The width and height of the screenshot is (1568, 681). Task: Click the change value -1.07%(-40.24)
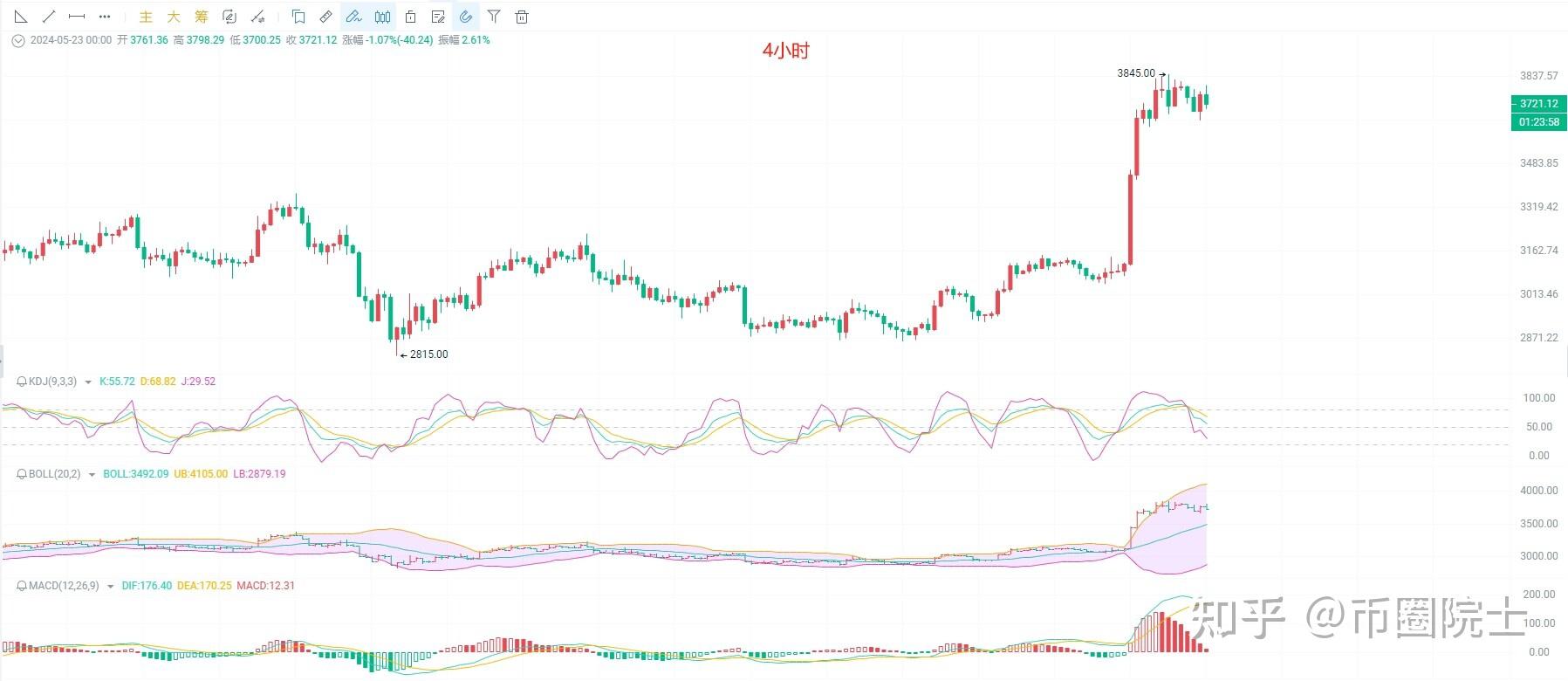[400, 40]
